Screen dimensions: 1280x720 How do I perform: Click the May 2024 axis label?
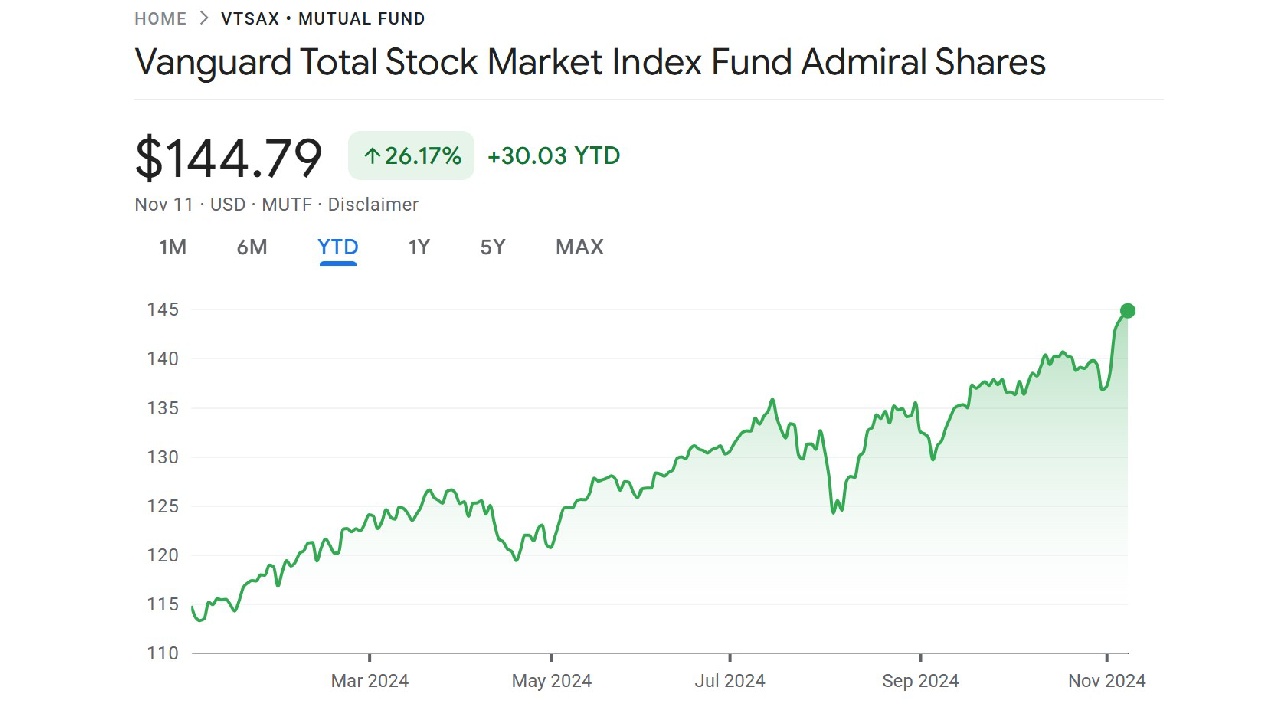click(552, 681)
